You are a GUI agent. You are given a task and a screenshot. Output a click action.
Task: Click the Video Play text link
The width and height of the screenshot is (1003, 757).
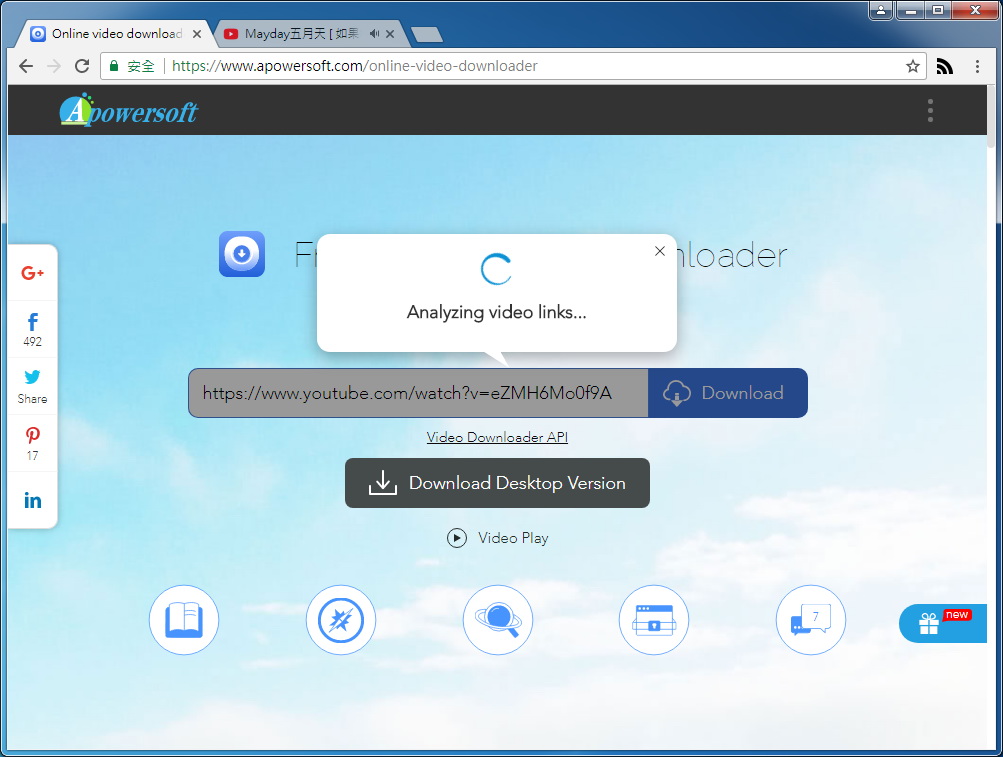point(513,538)
